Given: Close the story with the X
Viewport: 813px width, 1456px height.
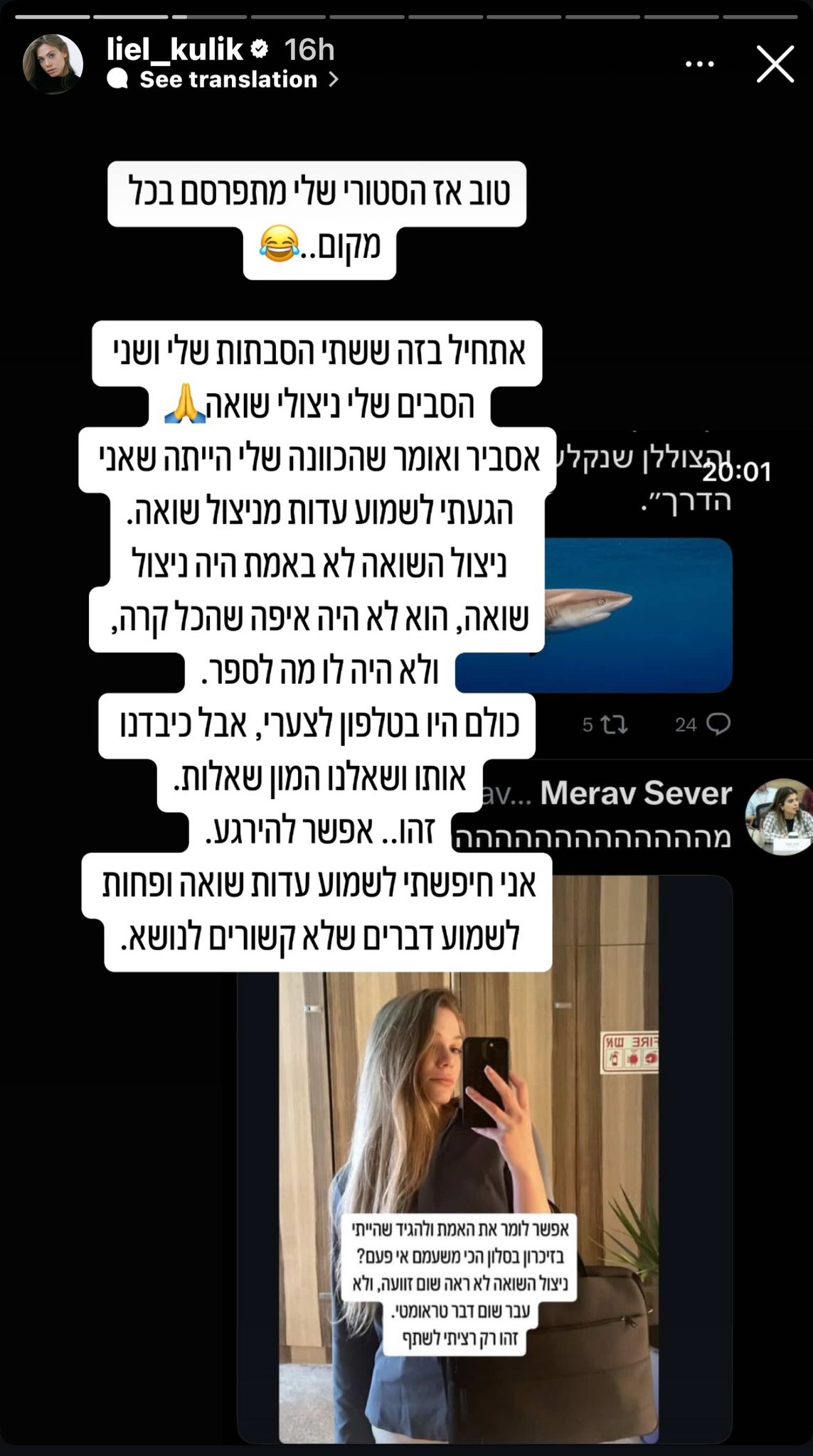Looking at the screenshot, I should pyautogui.click(x=775, y=65).
